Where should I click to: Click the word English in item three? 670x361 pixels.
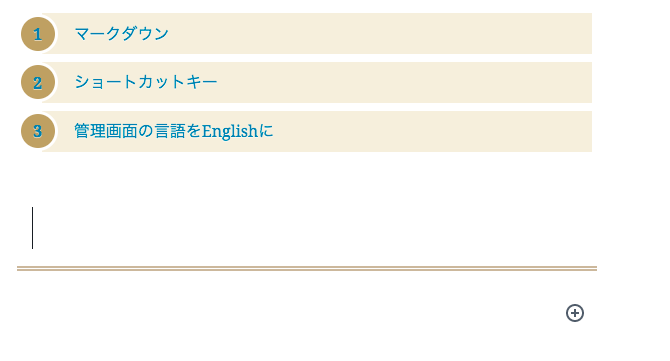(230, 132)
